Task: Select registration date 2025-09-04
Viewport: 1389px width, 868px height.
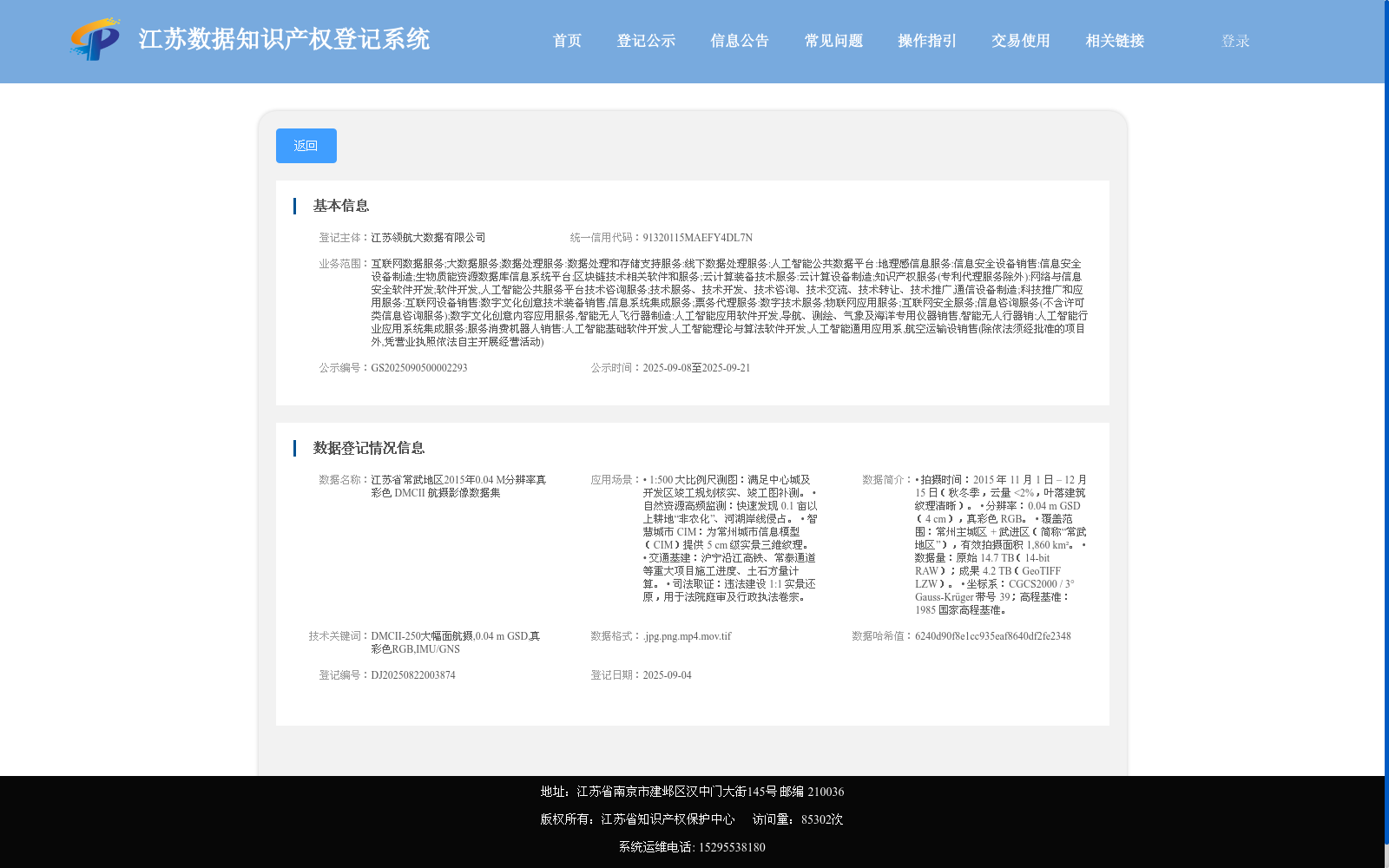Action: point(667,675)
